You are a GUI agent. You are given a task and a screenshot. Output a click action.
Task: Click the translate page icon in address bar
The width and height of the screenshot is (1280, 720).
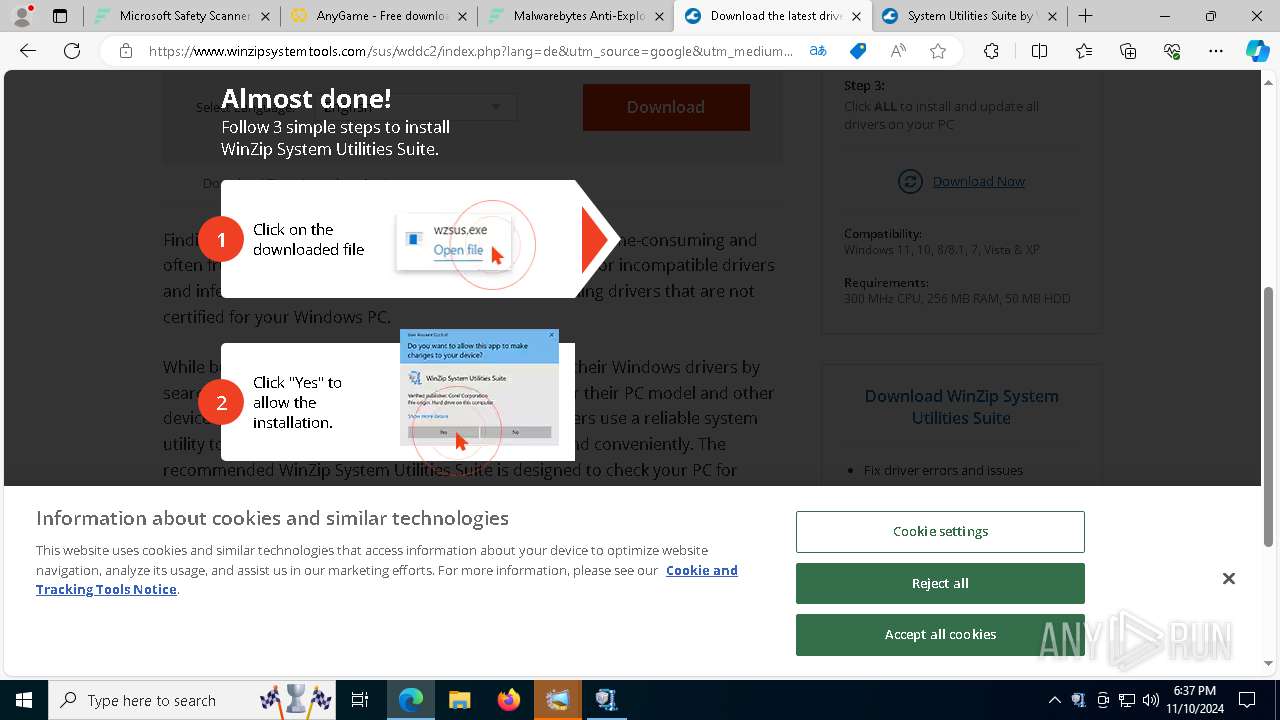[x=818, y=51]
